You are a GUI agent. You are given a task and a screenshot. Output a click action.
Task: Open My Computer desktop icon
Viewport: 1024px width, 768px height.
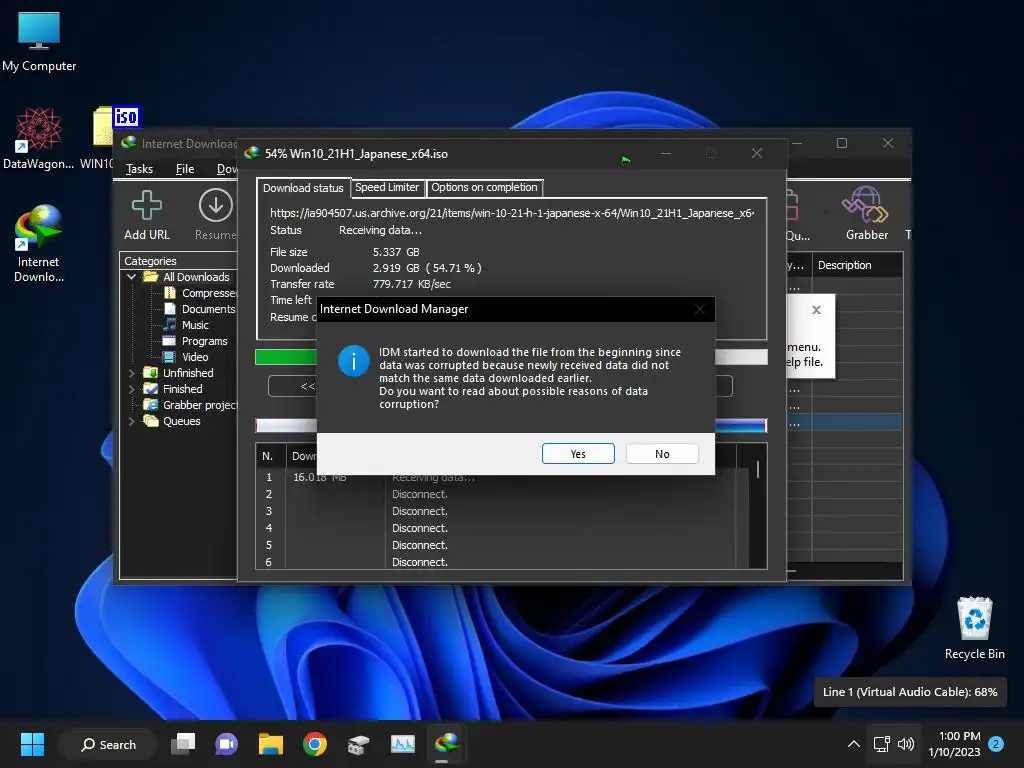(39, 41)
